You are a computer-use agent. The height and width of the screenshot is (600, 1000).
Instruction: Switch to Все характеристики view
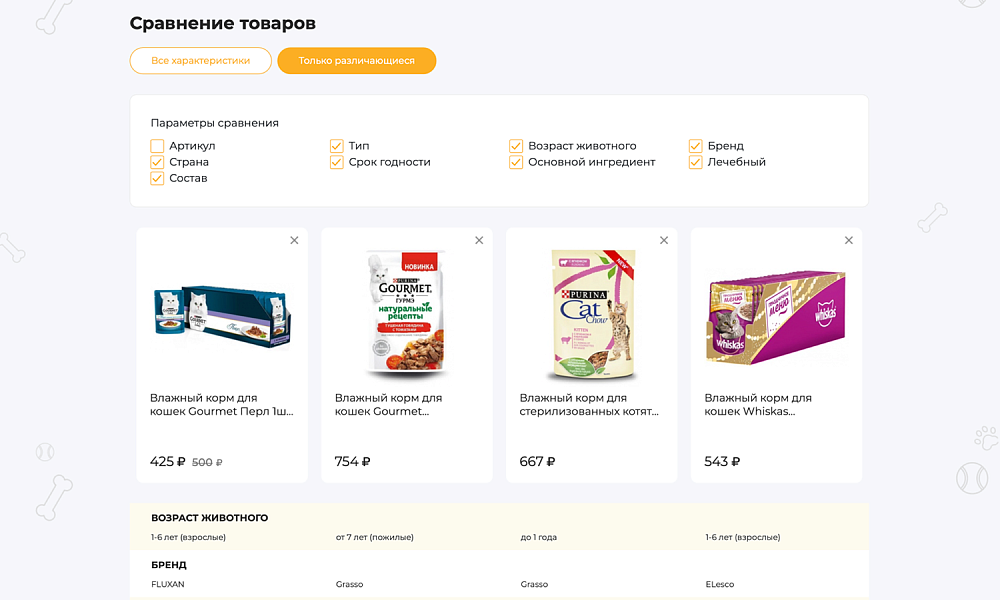[x=200, y=61]
